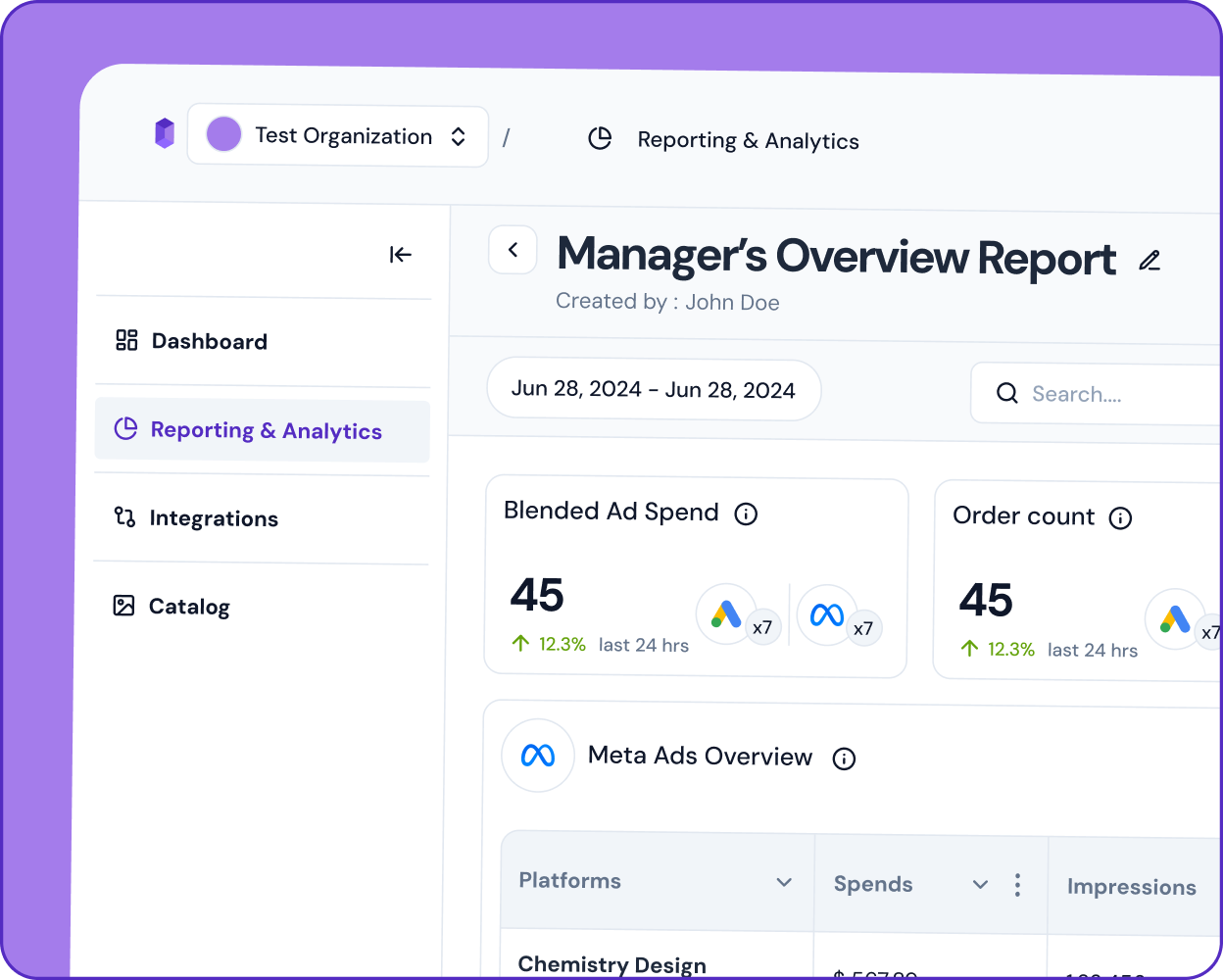Click Meta icon in Blended Ad Spend card

click(827, 615)
